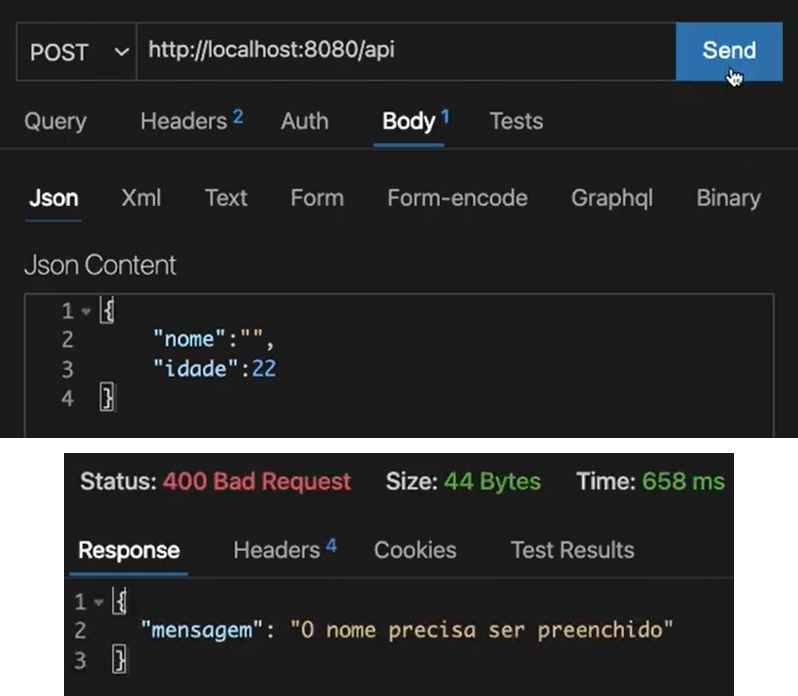Image resolution: width=798 pixels, height=696 pixels.
Task: Open the POST method dropdown
Action: [78, 52]
